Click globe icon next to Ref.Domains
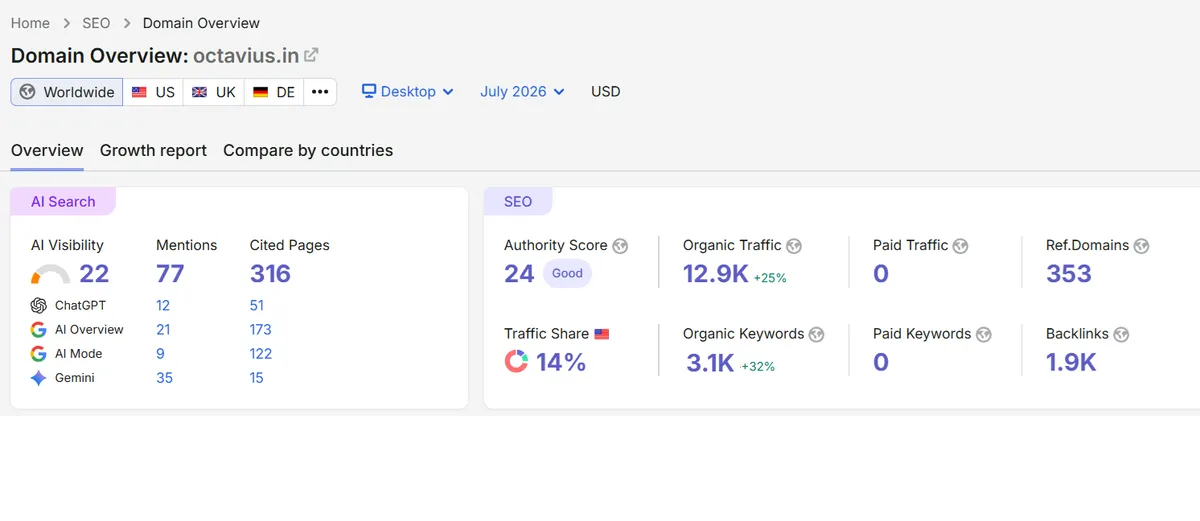Image resolution: width=1200 pixels, height=521 pixels. 1141,246
